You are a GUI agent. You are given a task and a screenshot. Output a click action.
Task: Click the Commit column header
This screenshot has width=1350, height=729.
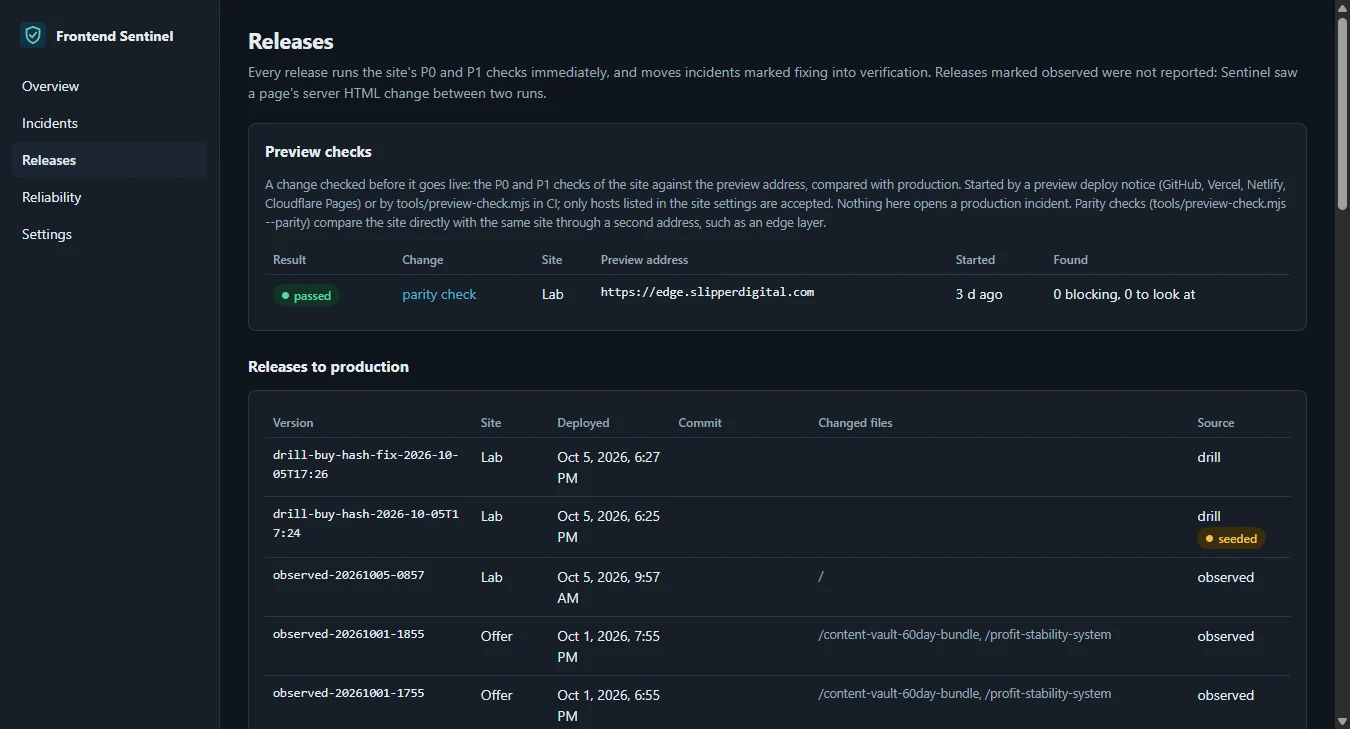(x=700, y=423)
